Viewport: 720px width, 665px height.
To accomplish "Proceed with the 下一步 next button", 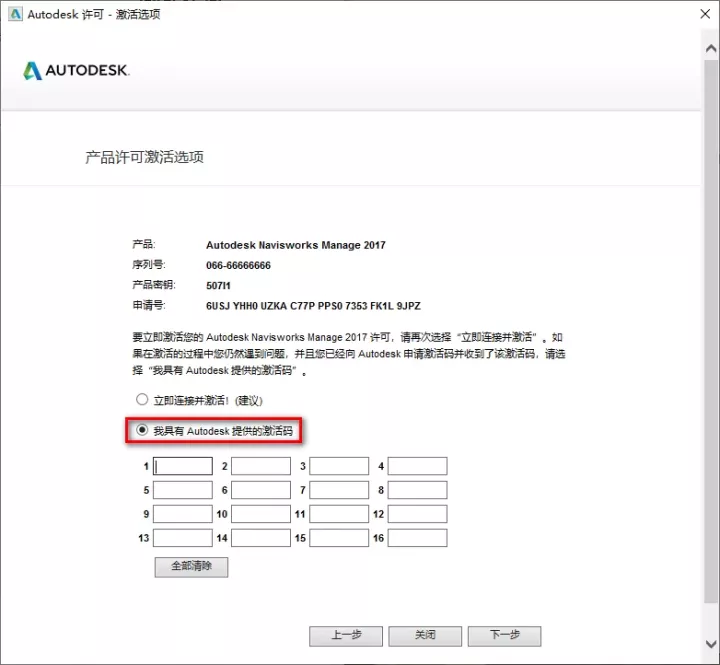I will [504, 636].
